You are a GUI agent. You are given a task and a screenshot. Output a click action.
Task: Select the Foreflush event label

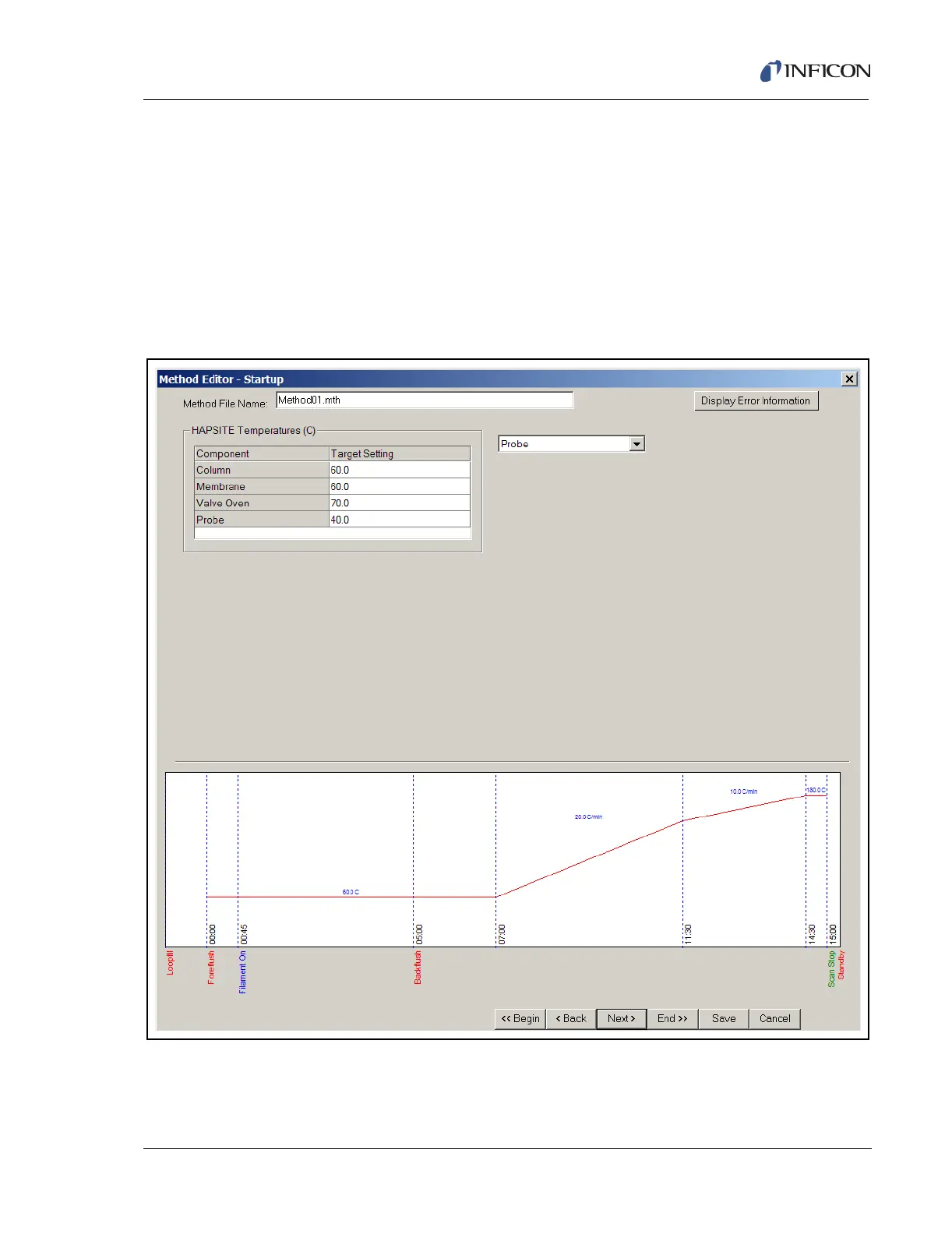[210, 968]
